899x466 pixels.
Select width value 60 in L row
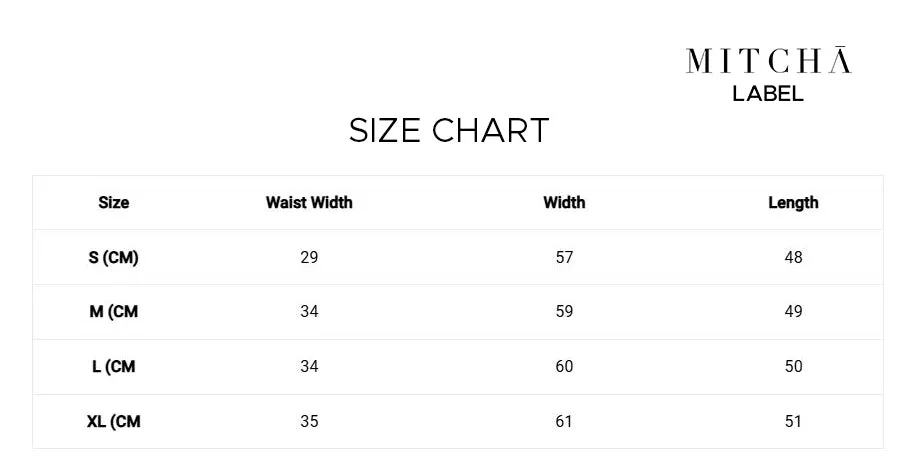(564, 366)
